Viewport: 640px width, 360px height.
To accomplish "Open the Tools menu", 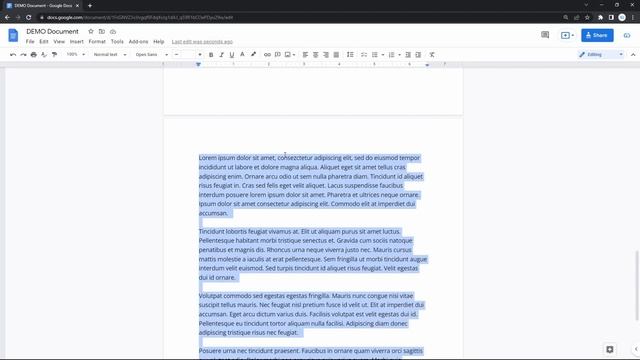I will coord(117,42).
